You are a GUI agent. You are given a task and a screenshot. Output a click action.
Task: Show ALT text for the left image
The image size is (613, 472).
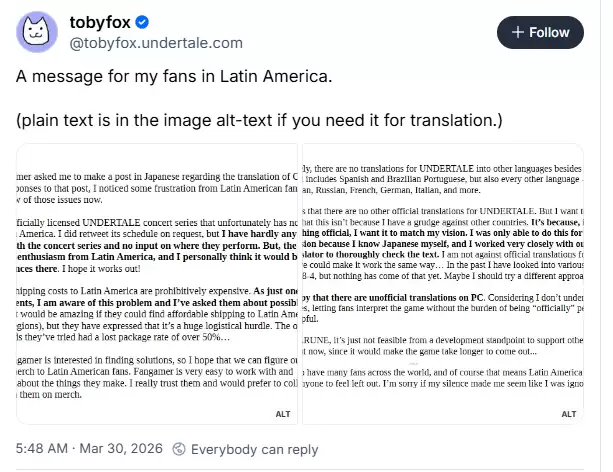283,413
